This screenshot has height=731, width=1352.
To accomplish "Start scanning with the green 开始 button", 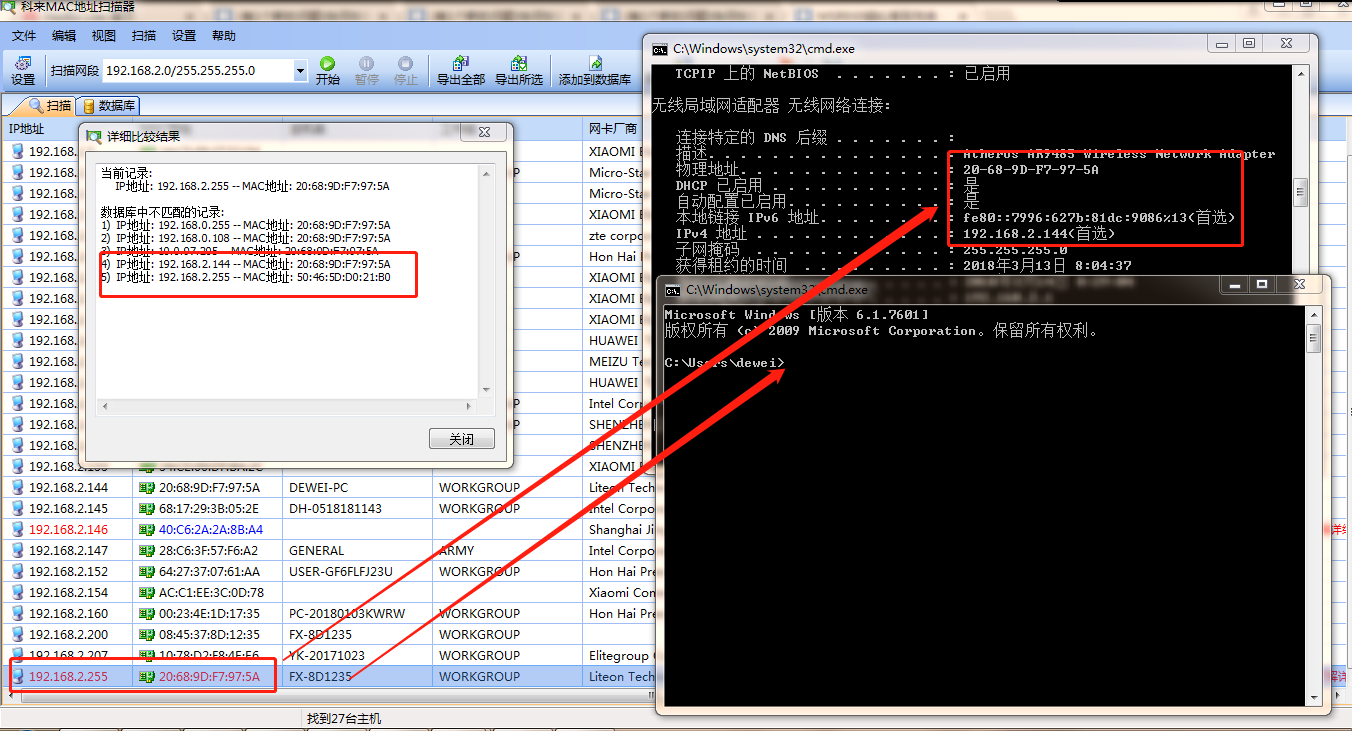I will point(327,63).
